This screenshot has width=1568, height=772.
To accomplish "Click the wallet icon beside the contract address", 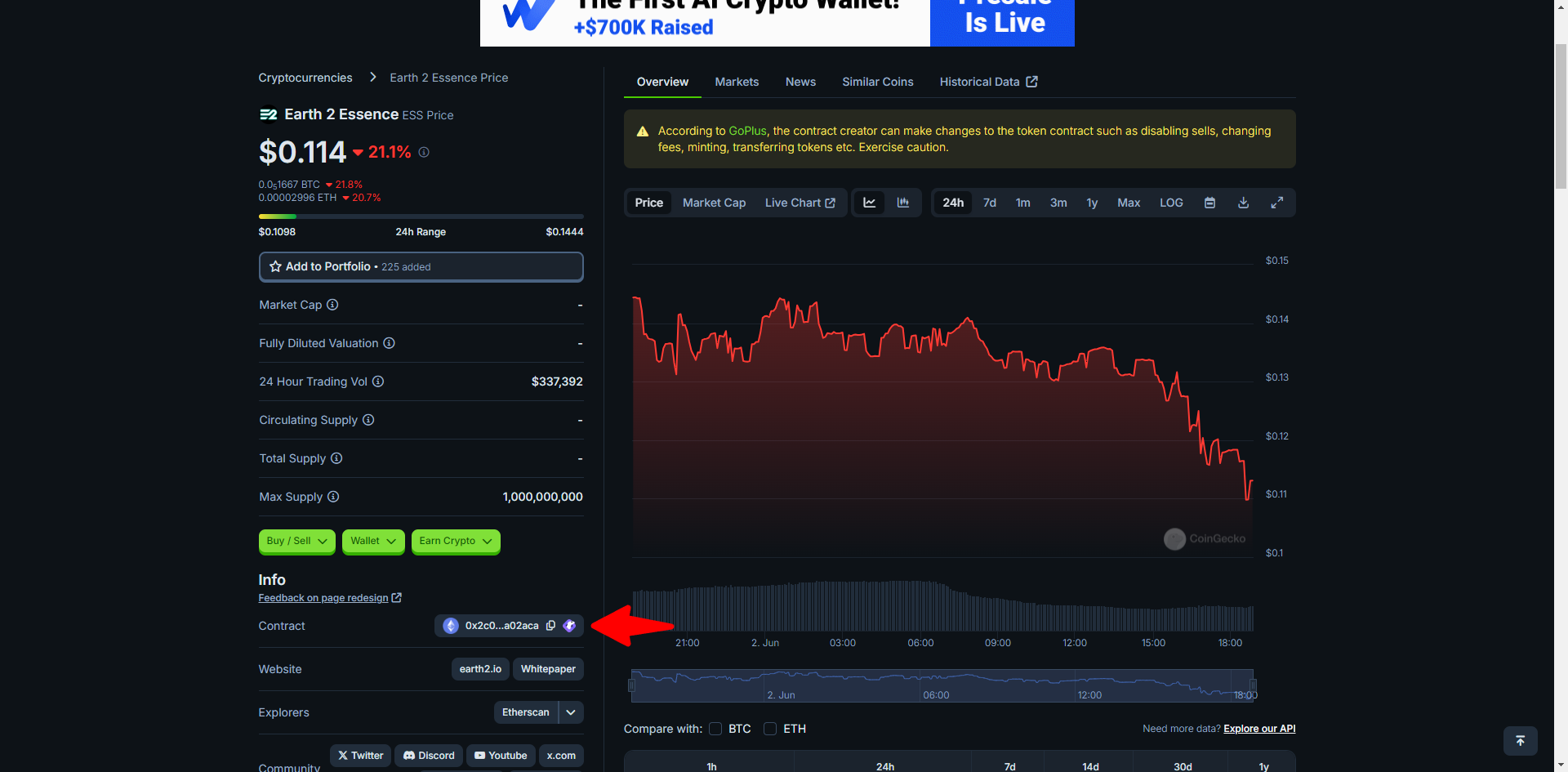I will [569, 626].
